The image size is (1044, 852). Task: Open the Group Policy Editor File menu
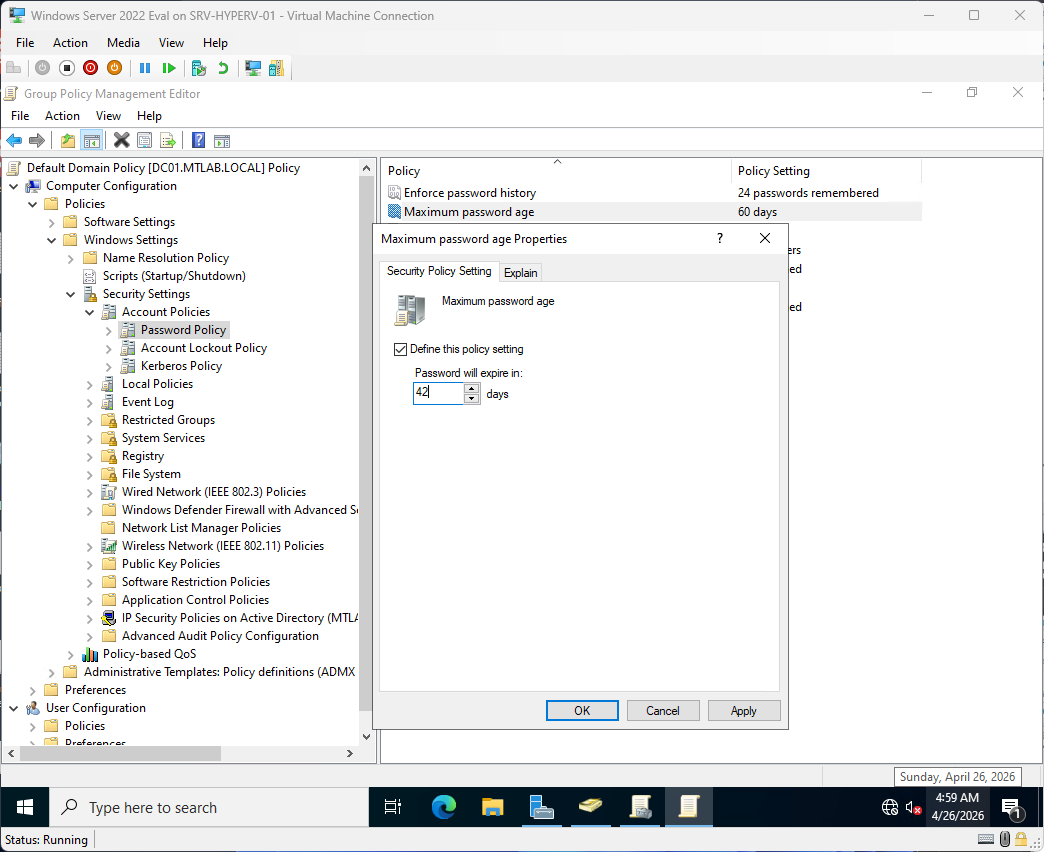point(20,116)
